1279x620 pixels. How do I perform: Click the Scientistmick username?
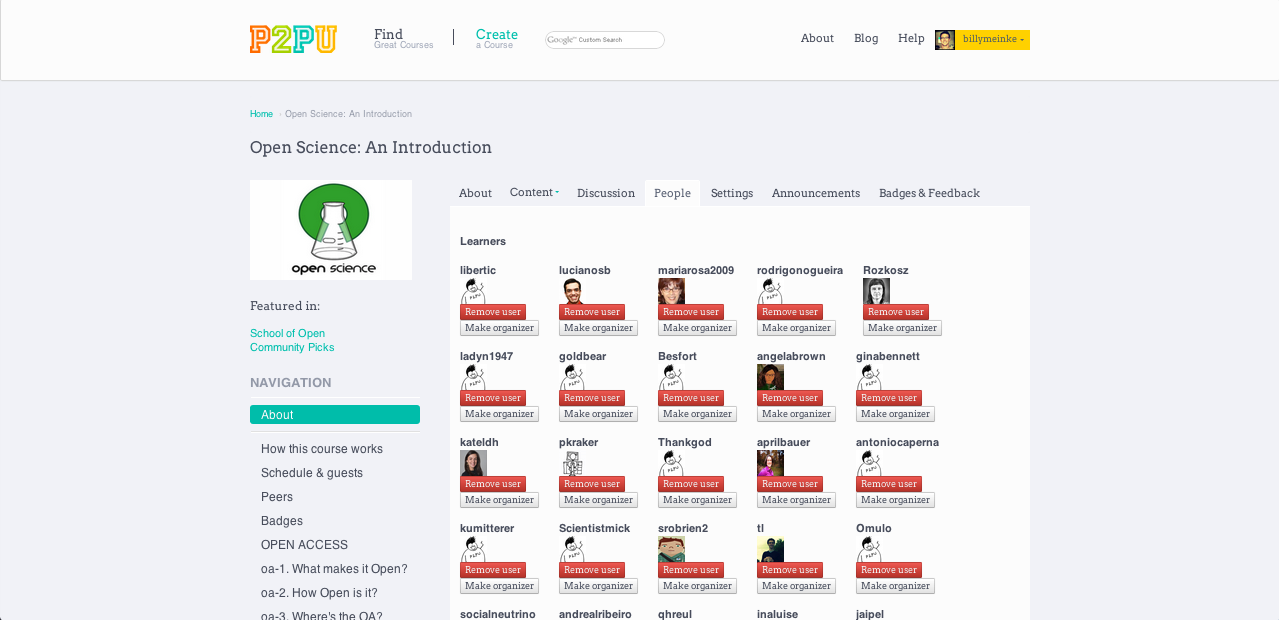[595, 528]
